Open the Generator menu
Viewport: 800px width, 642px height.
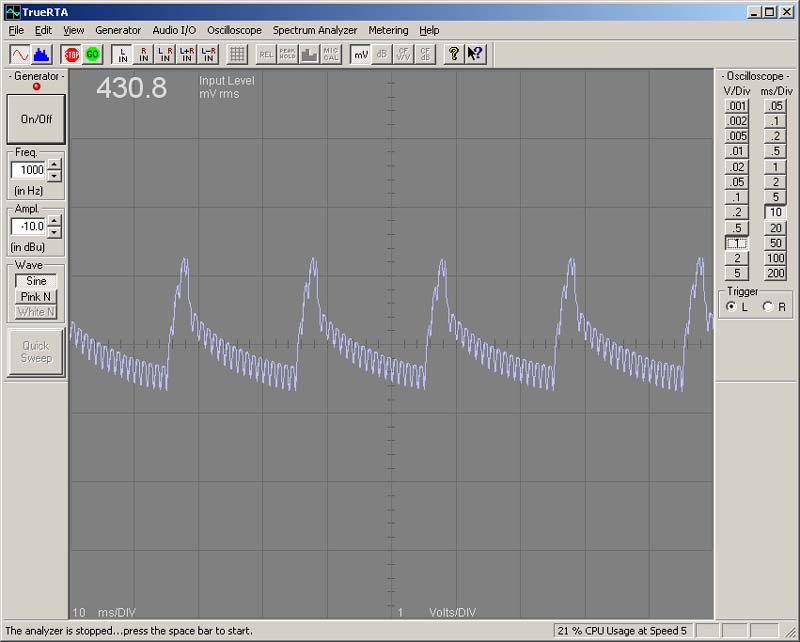tap(118, 30)
